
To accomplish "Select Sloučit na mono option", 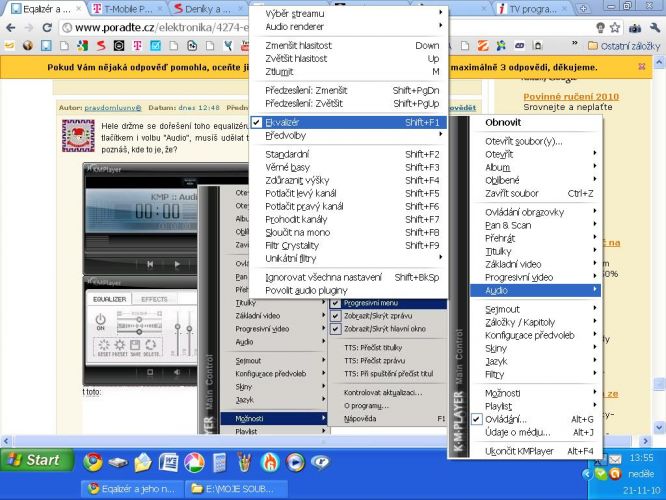I will coord(348,232).
